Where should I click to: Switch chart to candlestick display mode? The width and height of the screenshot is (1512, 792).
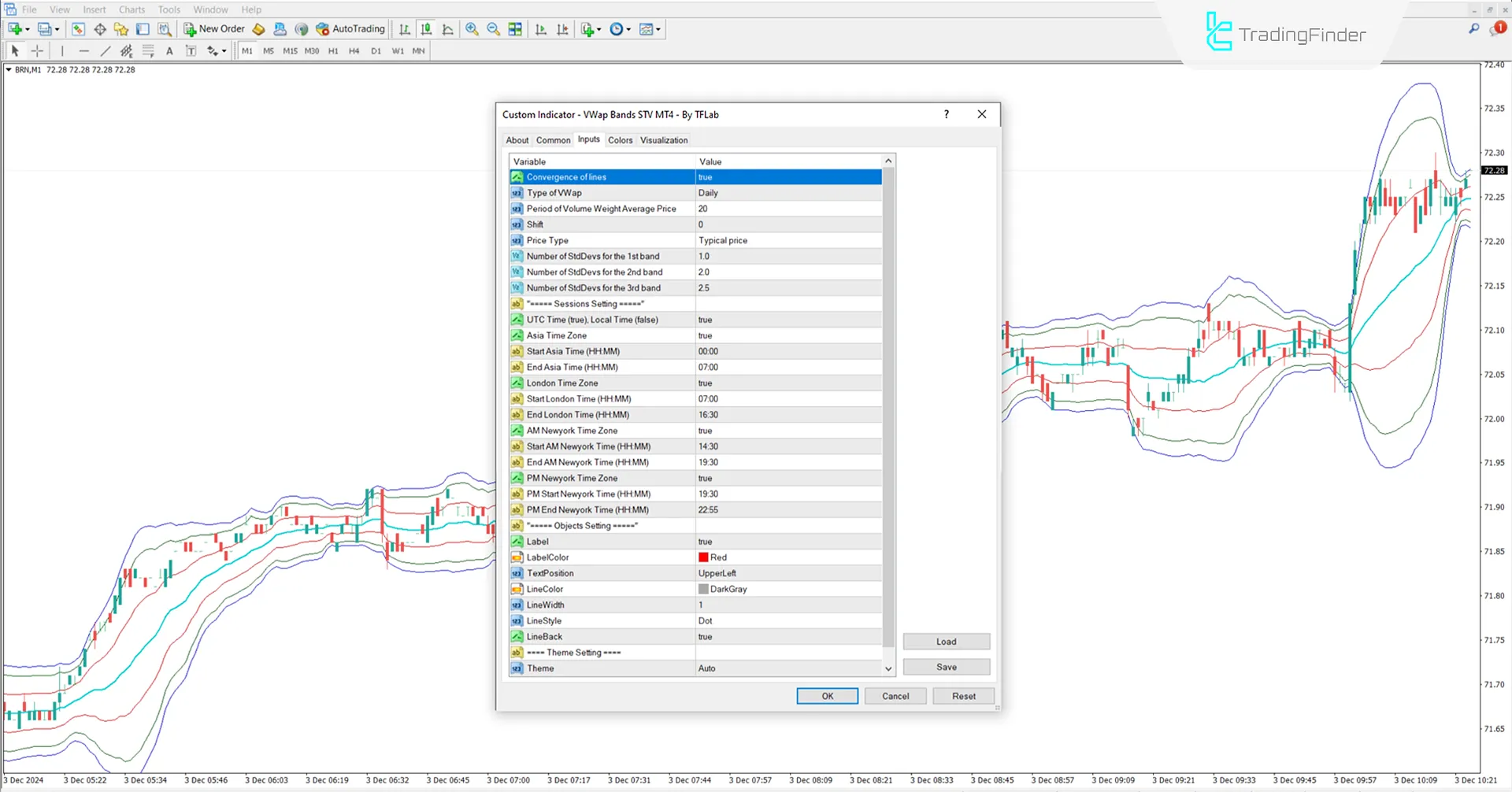point(426,29)
